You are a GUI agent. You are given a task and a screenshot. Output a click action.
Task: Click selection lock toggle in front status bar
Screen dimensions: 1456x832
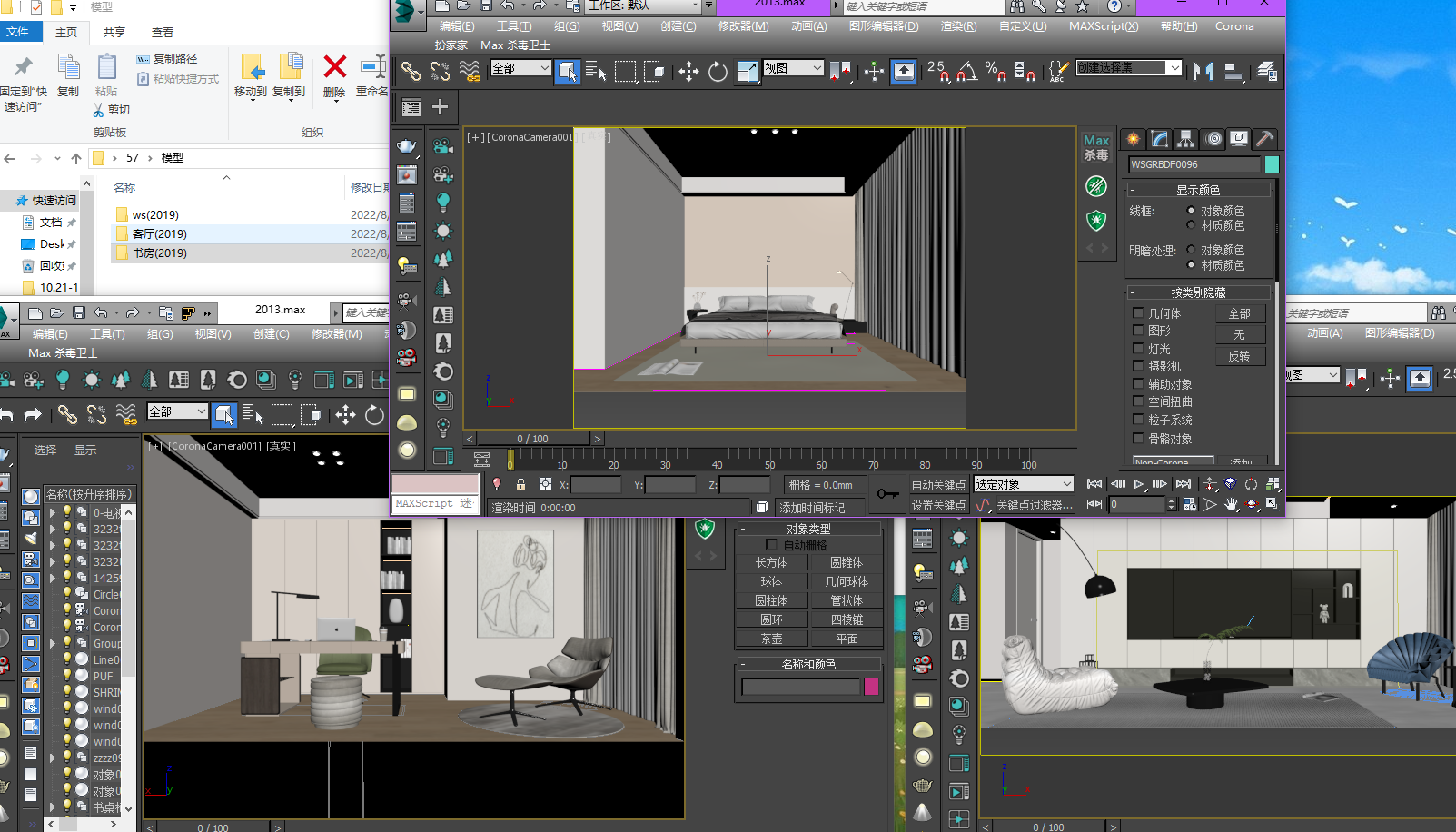[x=520, y=484]
